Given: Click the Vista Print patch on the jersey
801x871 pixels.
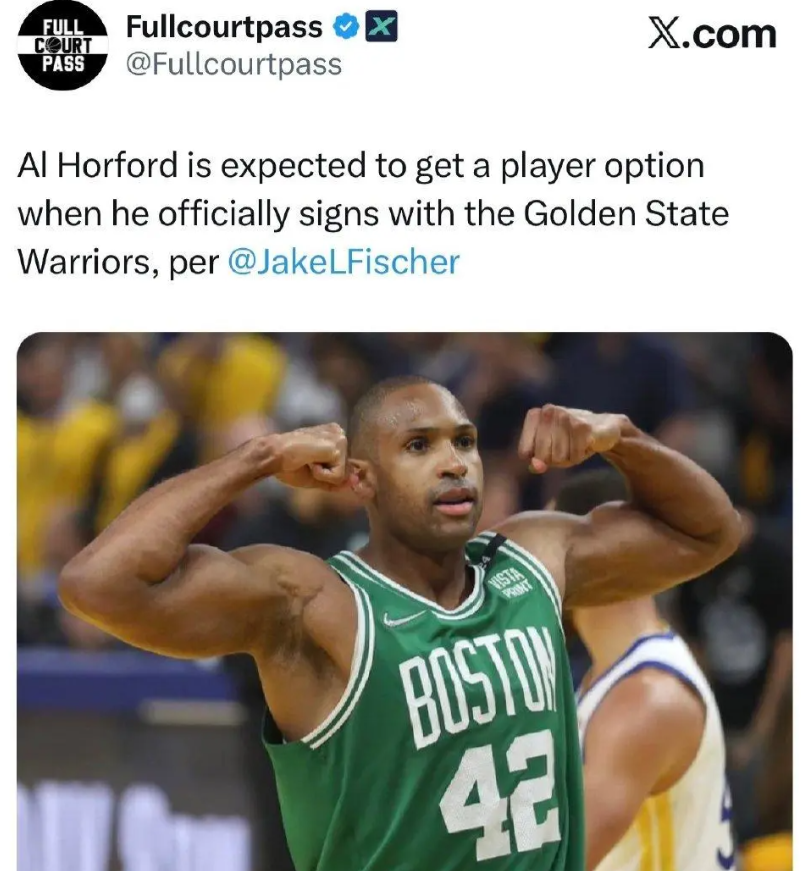Looking at the screenshot, I should pos(507,585).
